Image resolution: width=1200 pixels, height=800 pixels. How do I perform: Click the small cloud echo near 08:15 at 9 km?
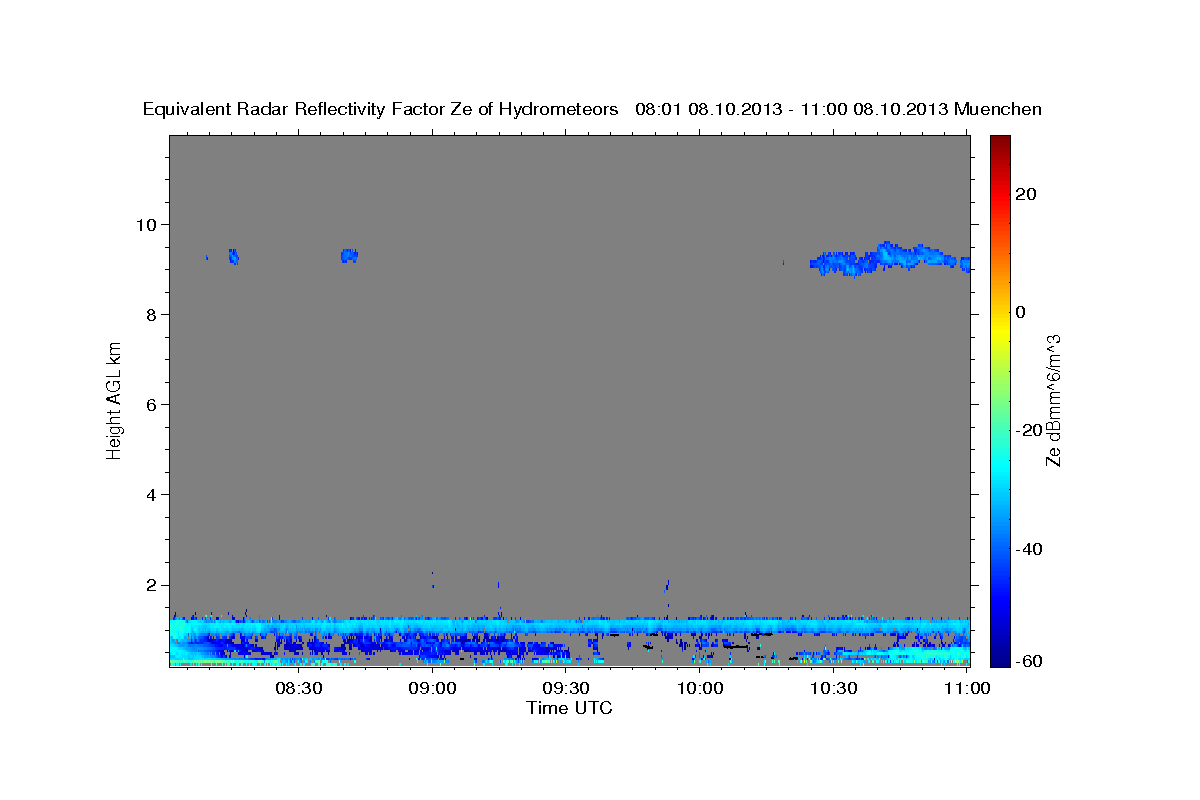234,256
